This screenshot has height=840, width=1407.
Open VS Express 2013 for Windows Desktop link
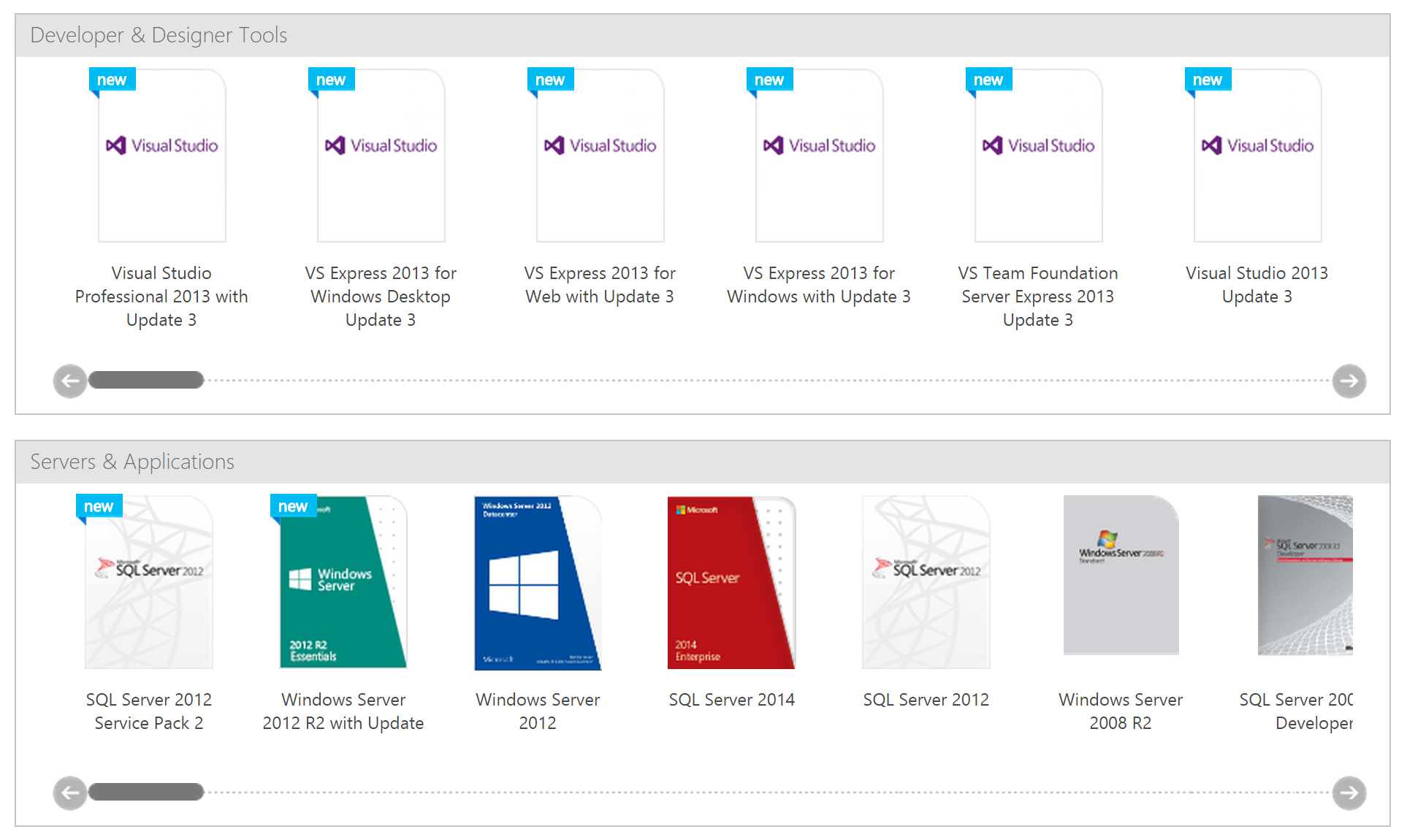(x=381, y=296)
